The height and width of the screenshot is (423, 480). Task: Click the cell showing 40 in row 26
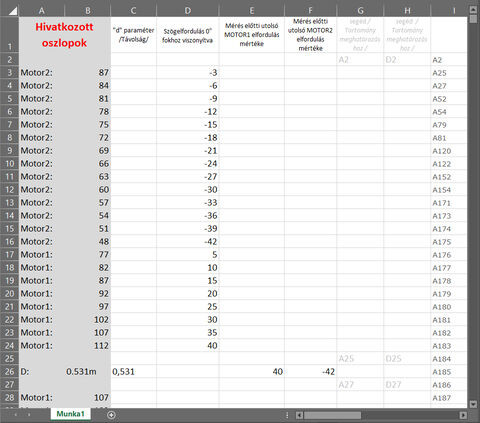(x=252, y=372)
